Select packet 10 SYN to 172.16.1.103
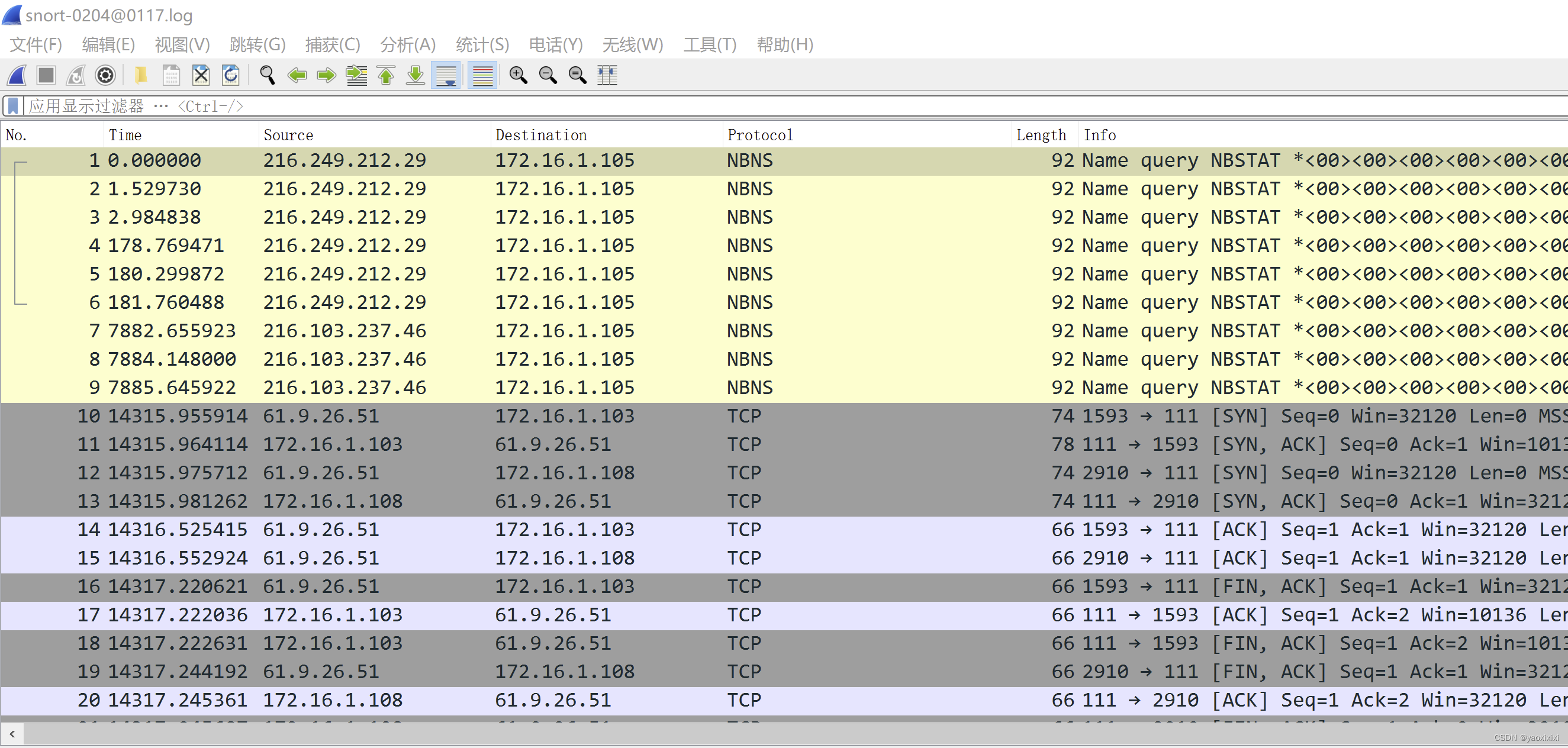This screenshot has height=748, width=1568. [x=784, y=416]
